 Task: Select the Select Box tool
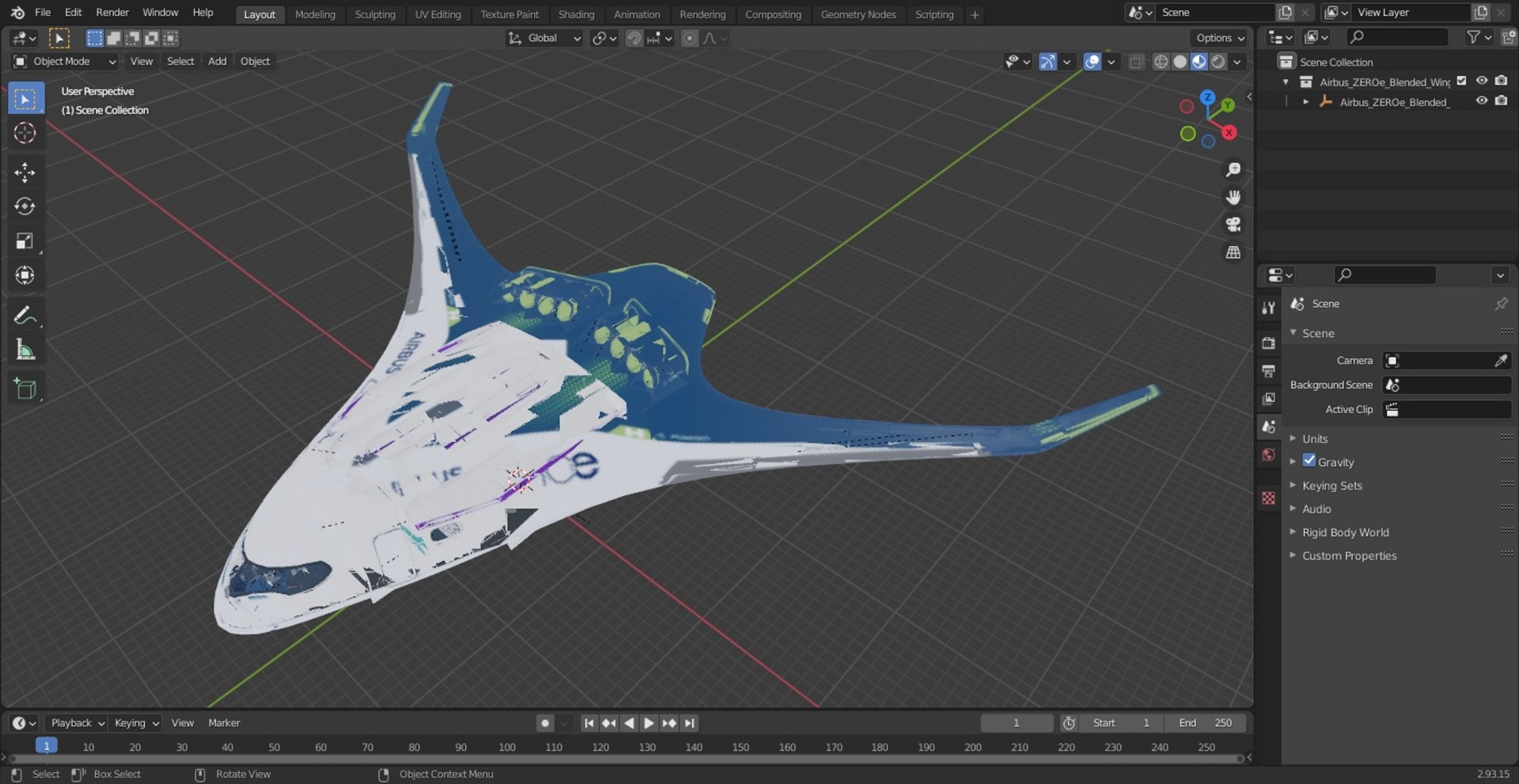(25, 99)
